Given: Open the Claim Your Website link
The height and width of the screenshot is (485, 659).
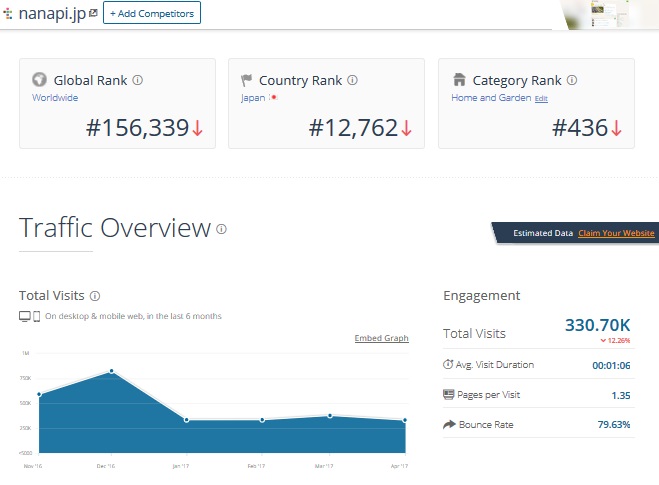Looking at the screenshot, I should 617,233.
